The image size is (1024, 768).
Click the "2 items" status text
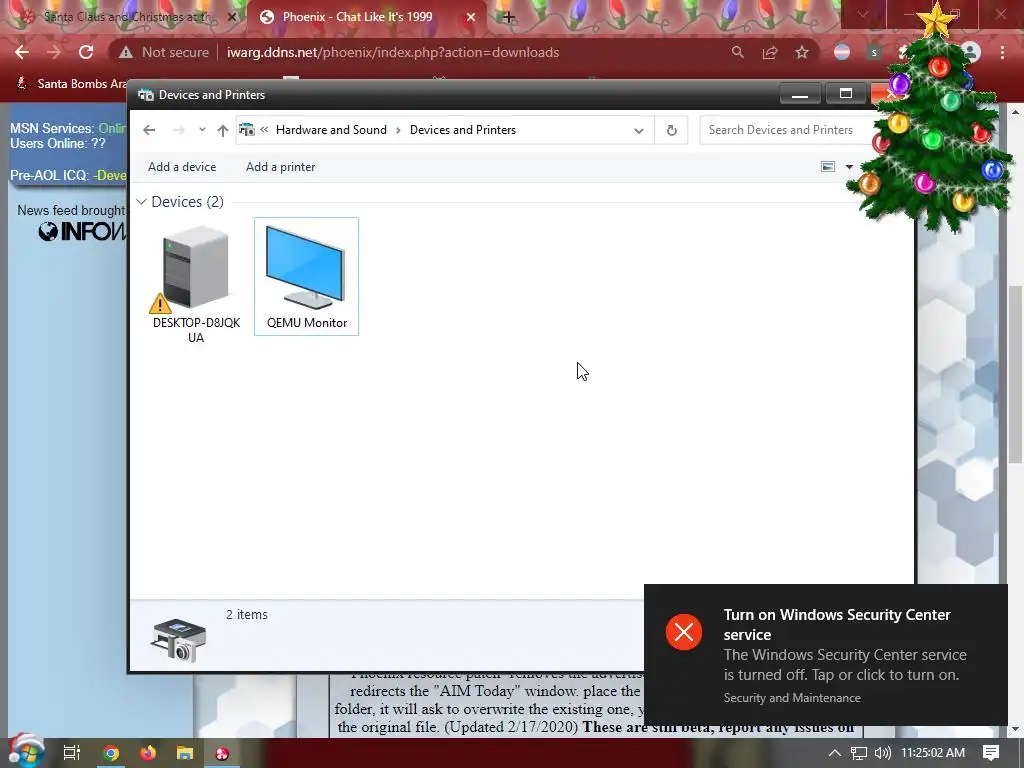tap(247, 615)
